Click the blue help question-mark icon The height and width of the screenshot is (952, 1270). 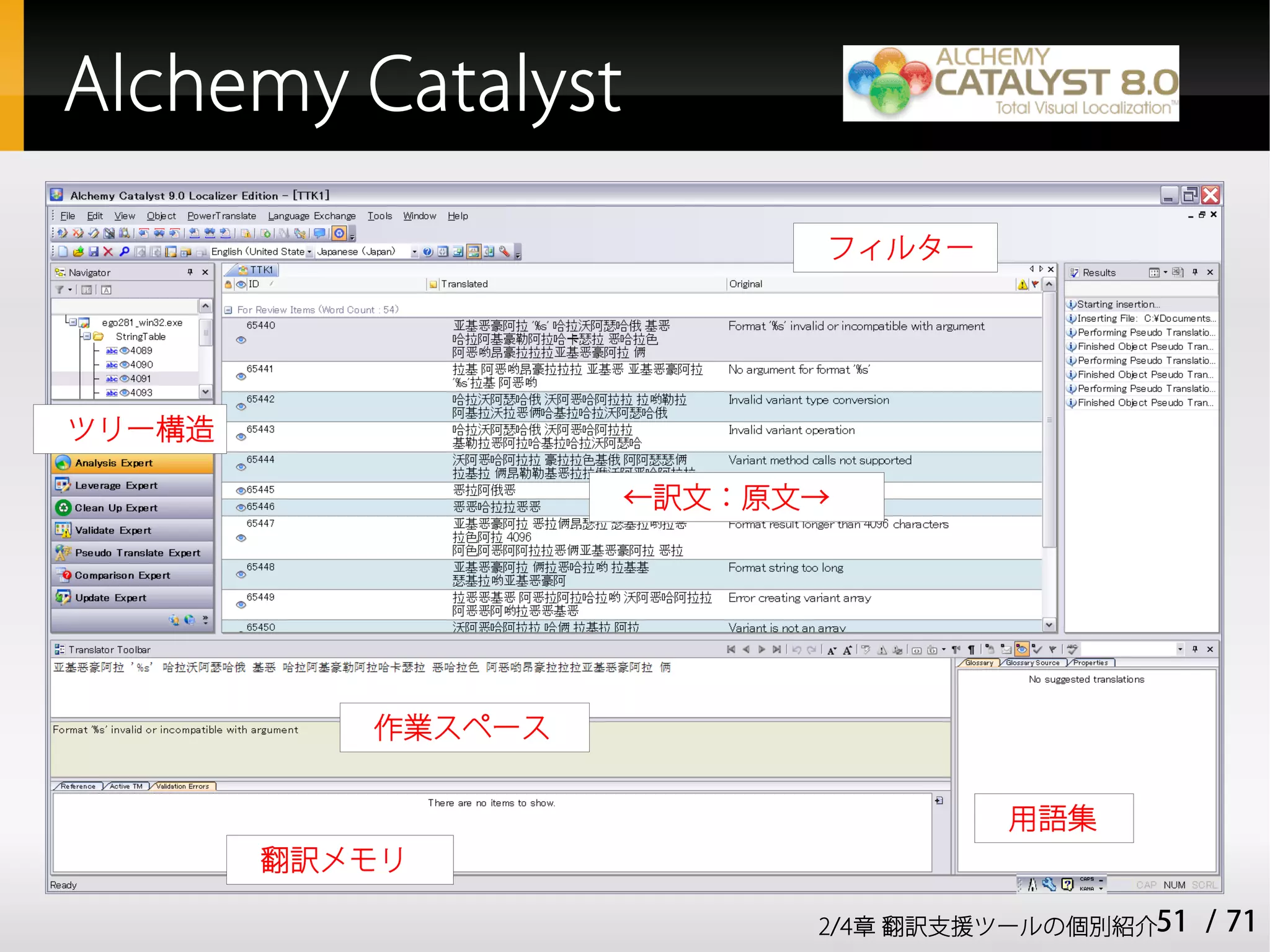(428, 251)
